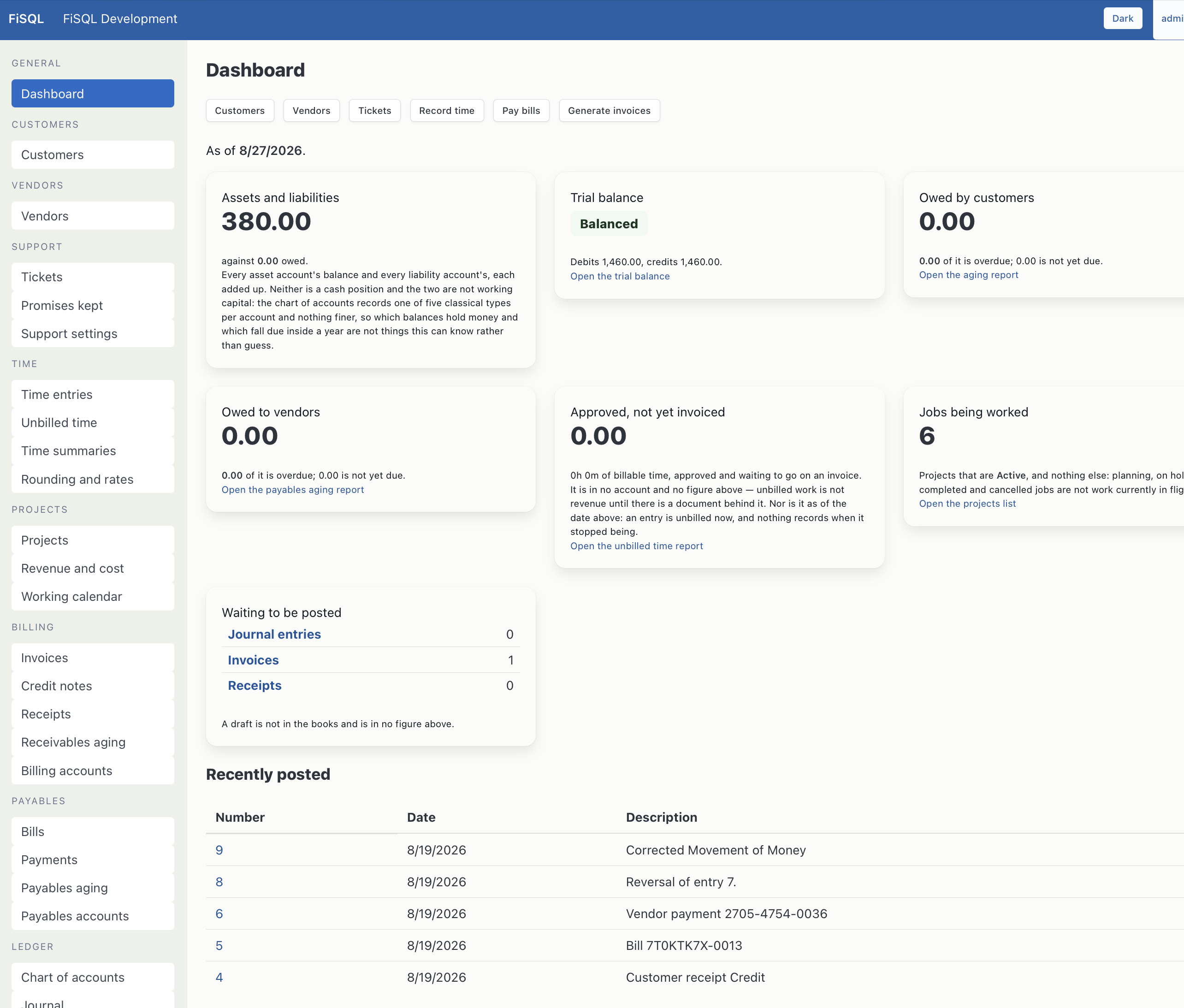Viewport: 1184px width, 1008px height.
Task: Open Vendors in the sidebar
Action: point(93,216)
